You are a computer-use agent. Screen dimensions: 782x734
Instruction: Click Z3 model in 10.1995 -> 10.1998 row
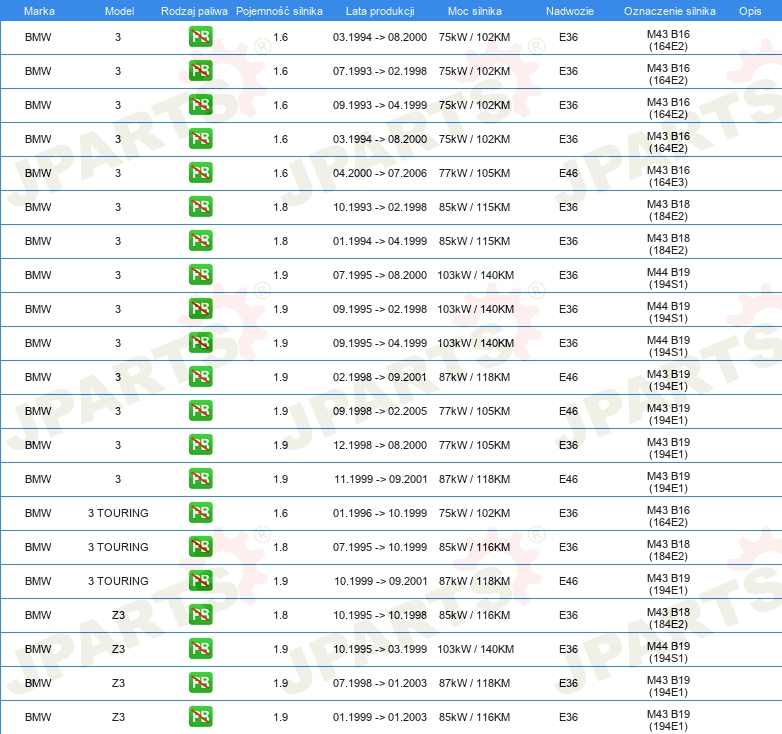tap(118, 615)
